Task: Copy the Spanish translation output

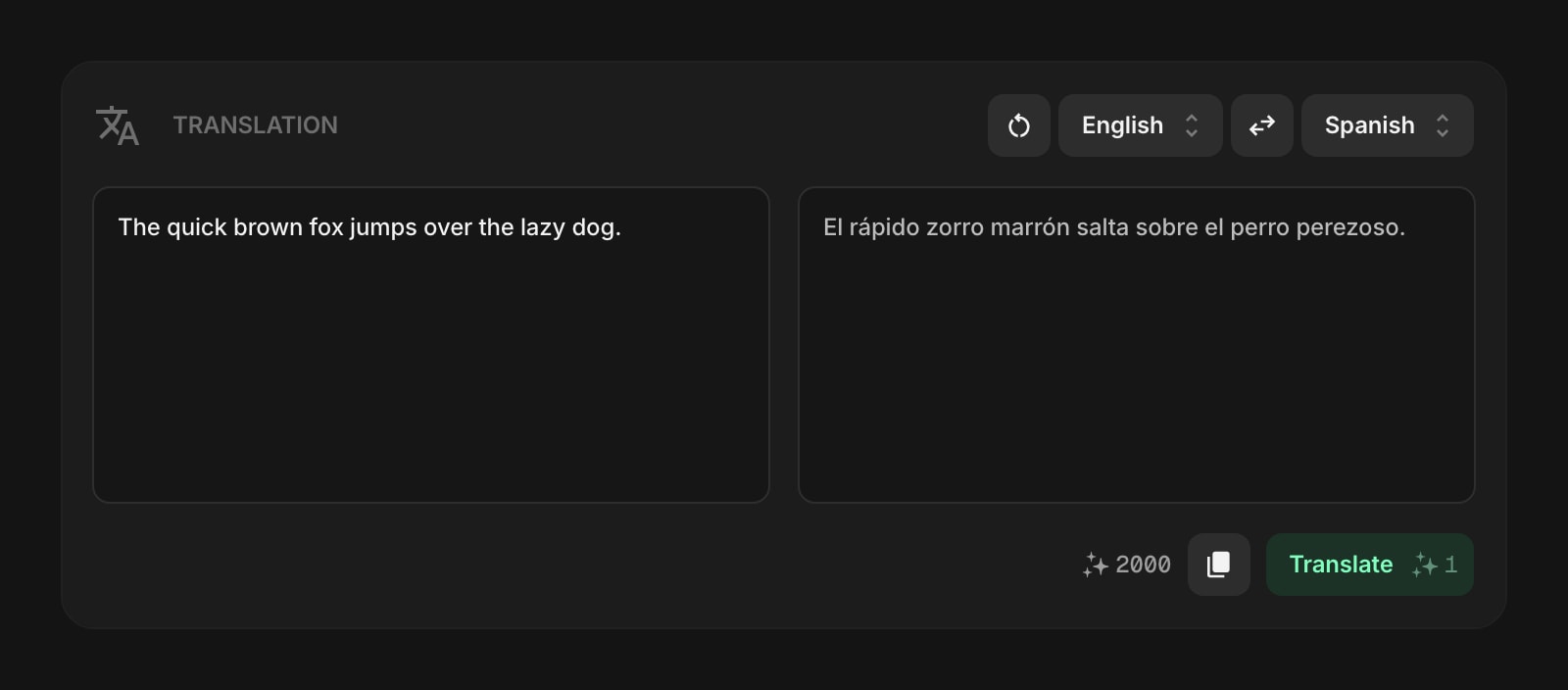Action: click(1218, 565)
